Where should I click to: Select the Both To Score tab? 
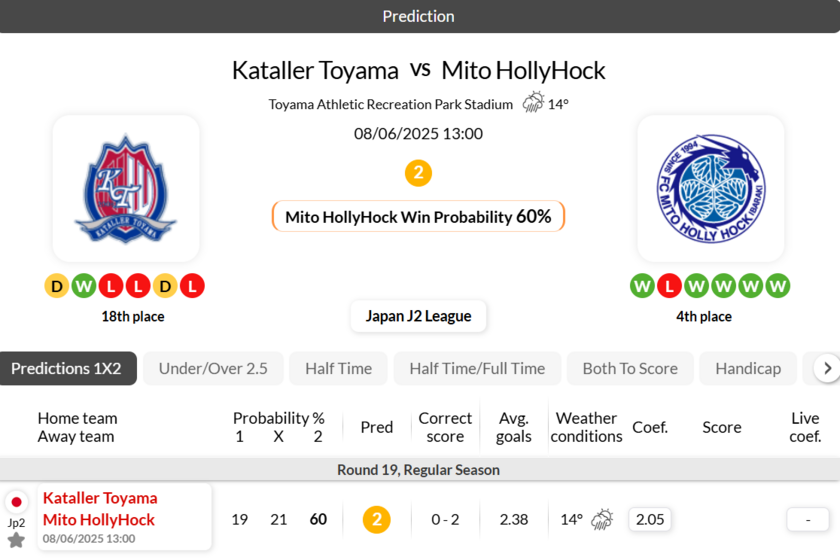[x=630, y=368]
